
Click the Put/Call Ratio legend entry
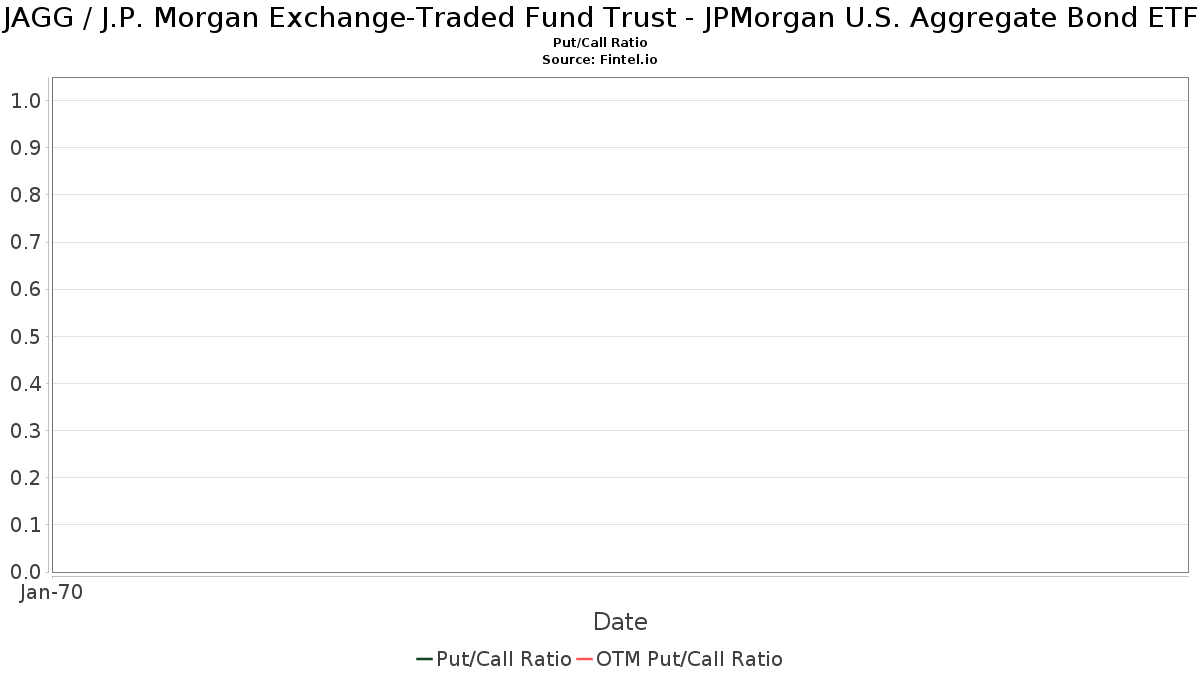[x=494, y=659]
